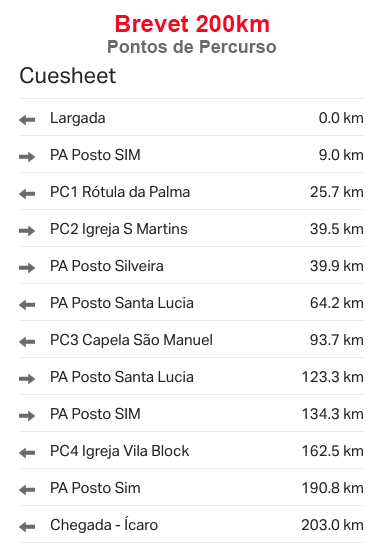Click the right arrow icon beside PC2 Igreja S Martins
The width and height of the screenshot is (384, 554).
[x=27, y=231]
